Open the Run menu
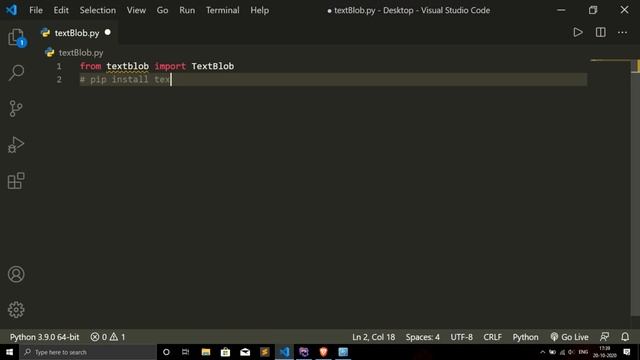The height and width of the screenshot is (360, 640). click(187, 10)
